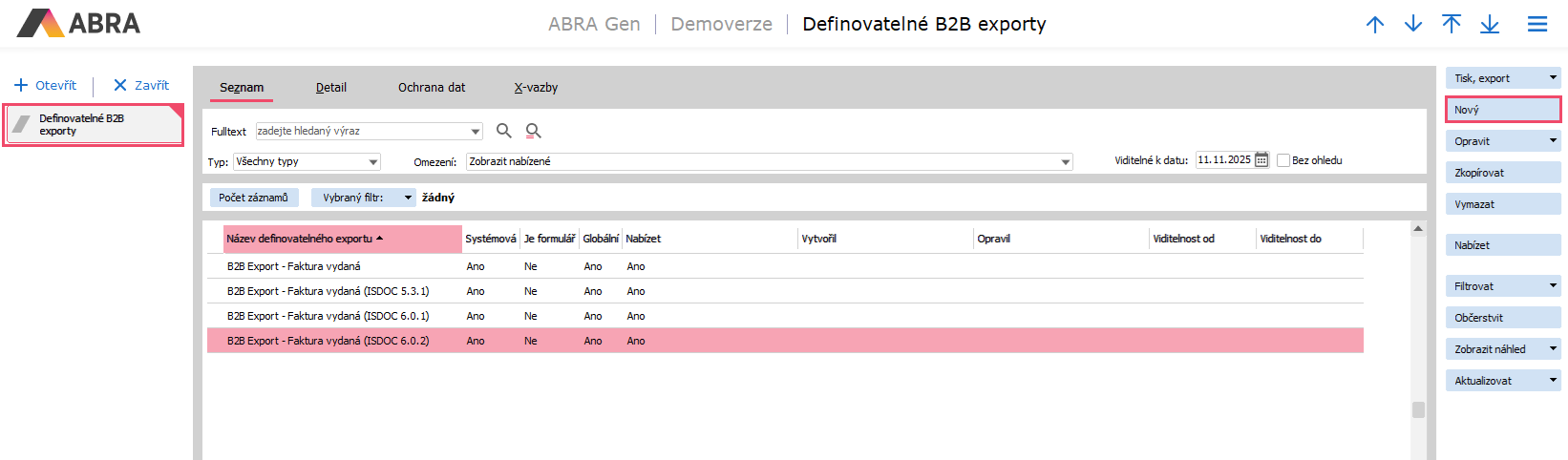Click the Počet záznamů button

[253, 198]
